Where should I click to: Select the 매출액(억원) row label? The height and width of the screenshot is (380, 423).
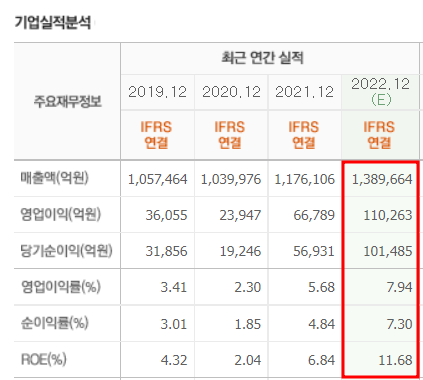(x=55, y=178)
